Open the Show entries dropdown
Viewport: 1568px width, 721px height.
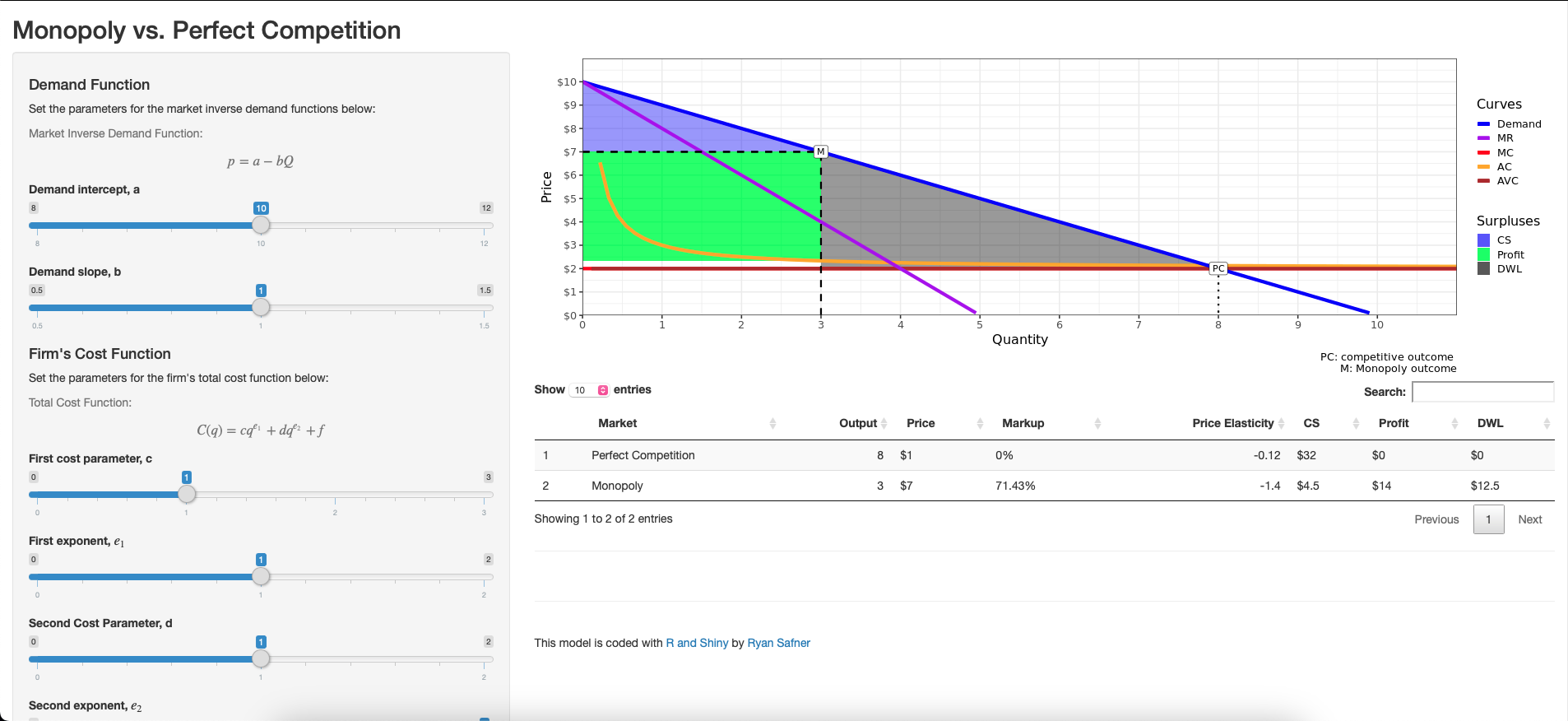coord(590,390)
